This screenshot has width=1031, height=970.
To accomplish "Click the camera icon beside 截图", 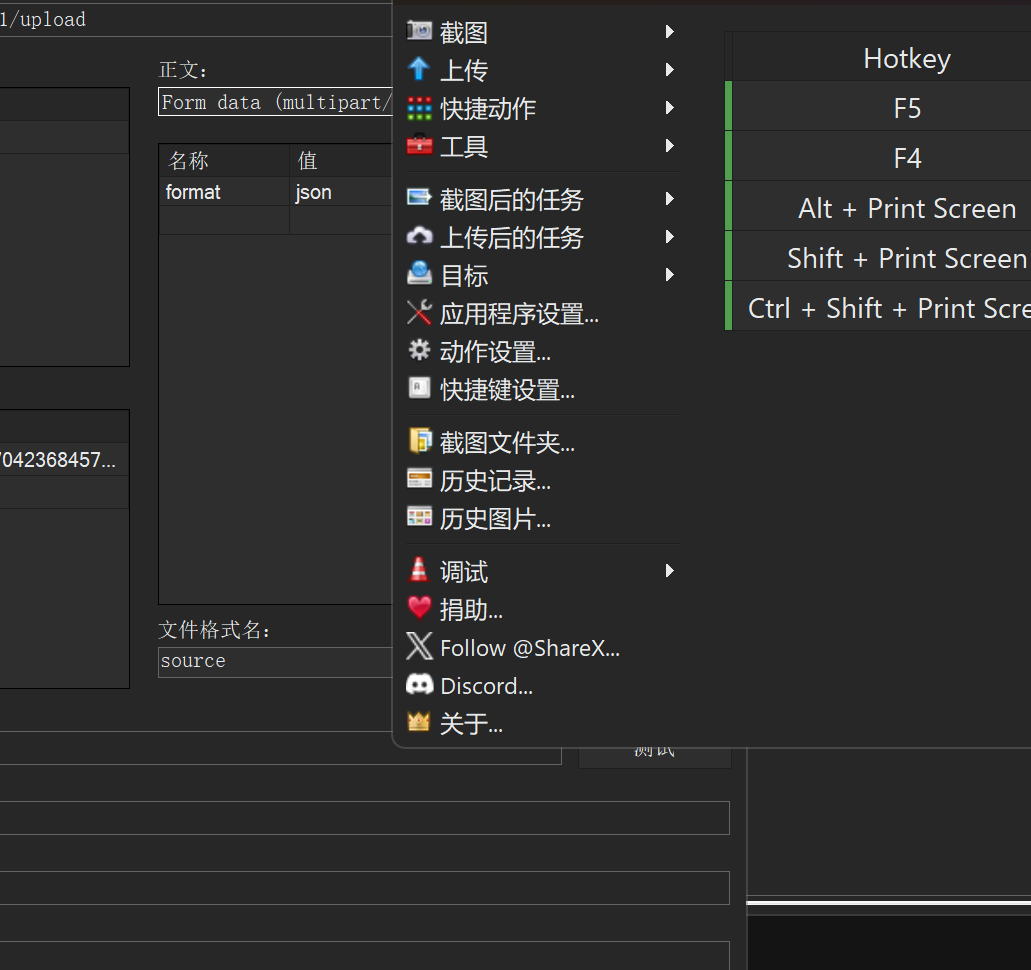I will pyautogui.click(x=419, y=32).
